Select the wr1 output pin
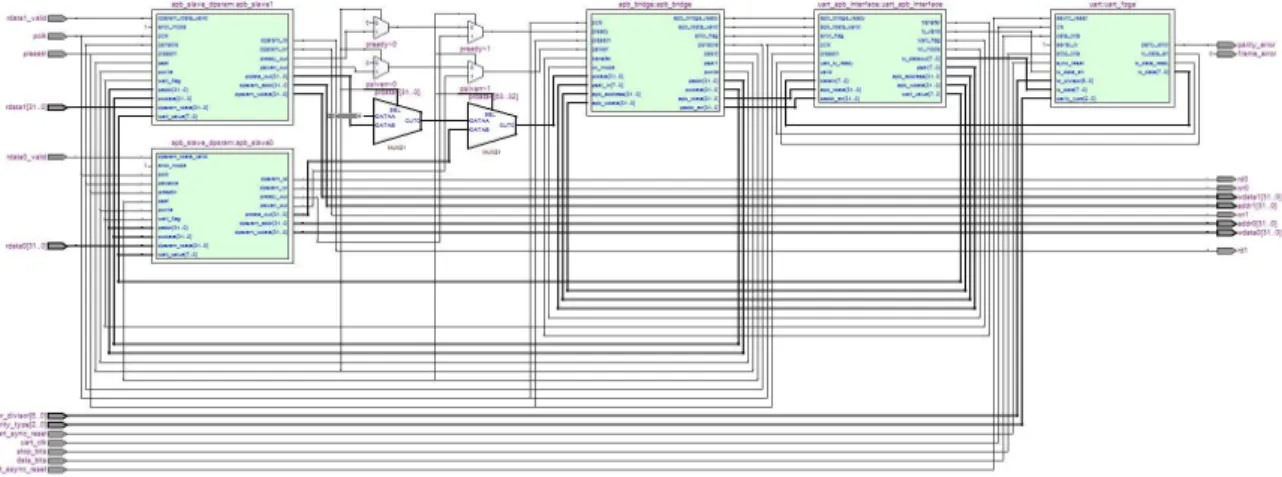The height and width of the screenshot is (477, 1282). (x=1226, y=214)
